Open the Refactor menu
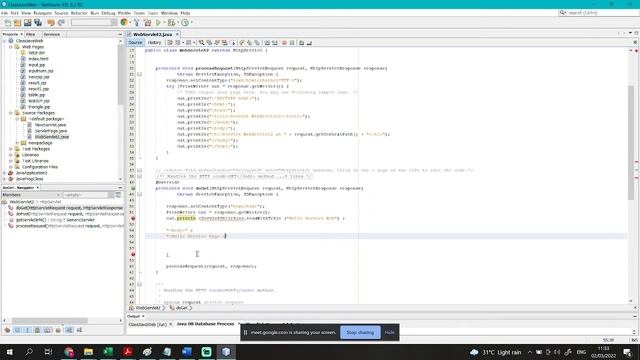The width and height of the screenshot is (640, 360). 79,13
